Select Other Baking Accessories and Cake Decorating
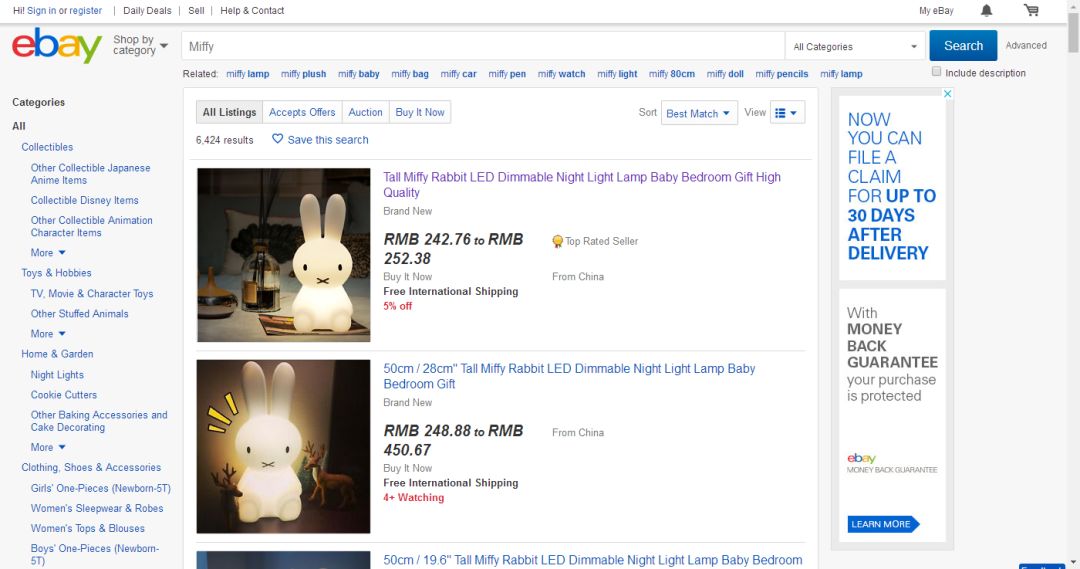Screen dimensions: 1080x569 coord(98,421)
